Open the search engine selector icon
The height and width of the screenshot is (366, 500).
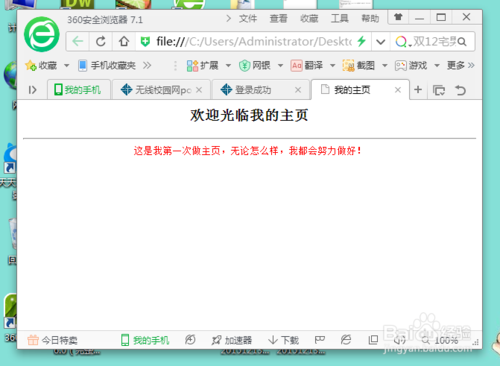tap(403, 42)
